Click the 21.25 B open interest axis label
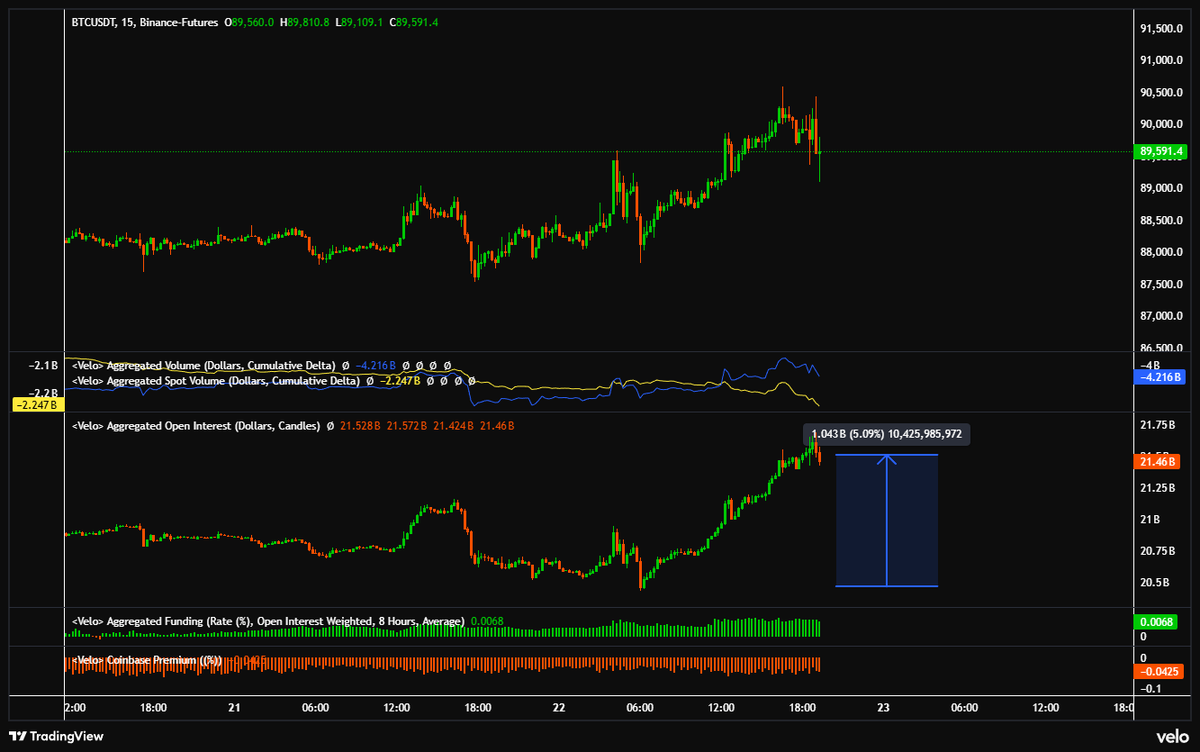The width and height of the screenshot is (1200, 752). tap(1159, 488)
